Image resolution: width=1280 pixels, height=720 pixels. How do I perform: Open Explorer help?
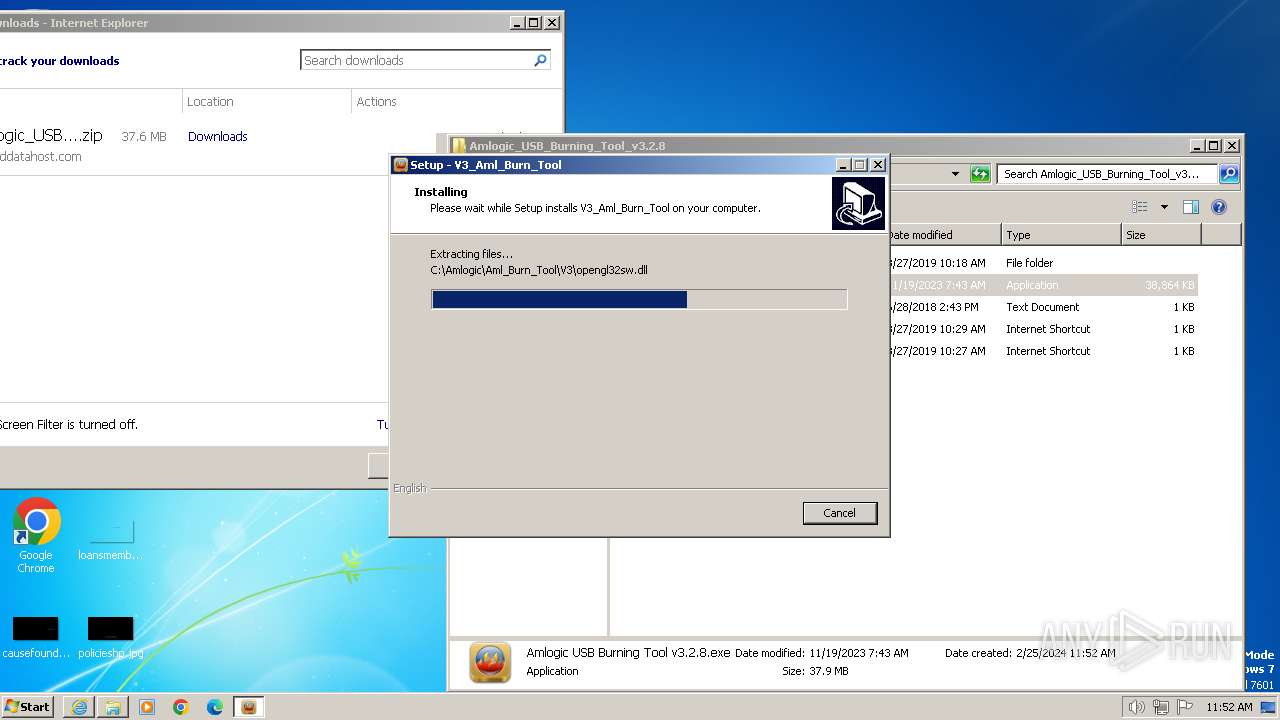[x=1219, y=207]
